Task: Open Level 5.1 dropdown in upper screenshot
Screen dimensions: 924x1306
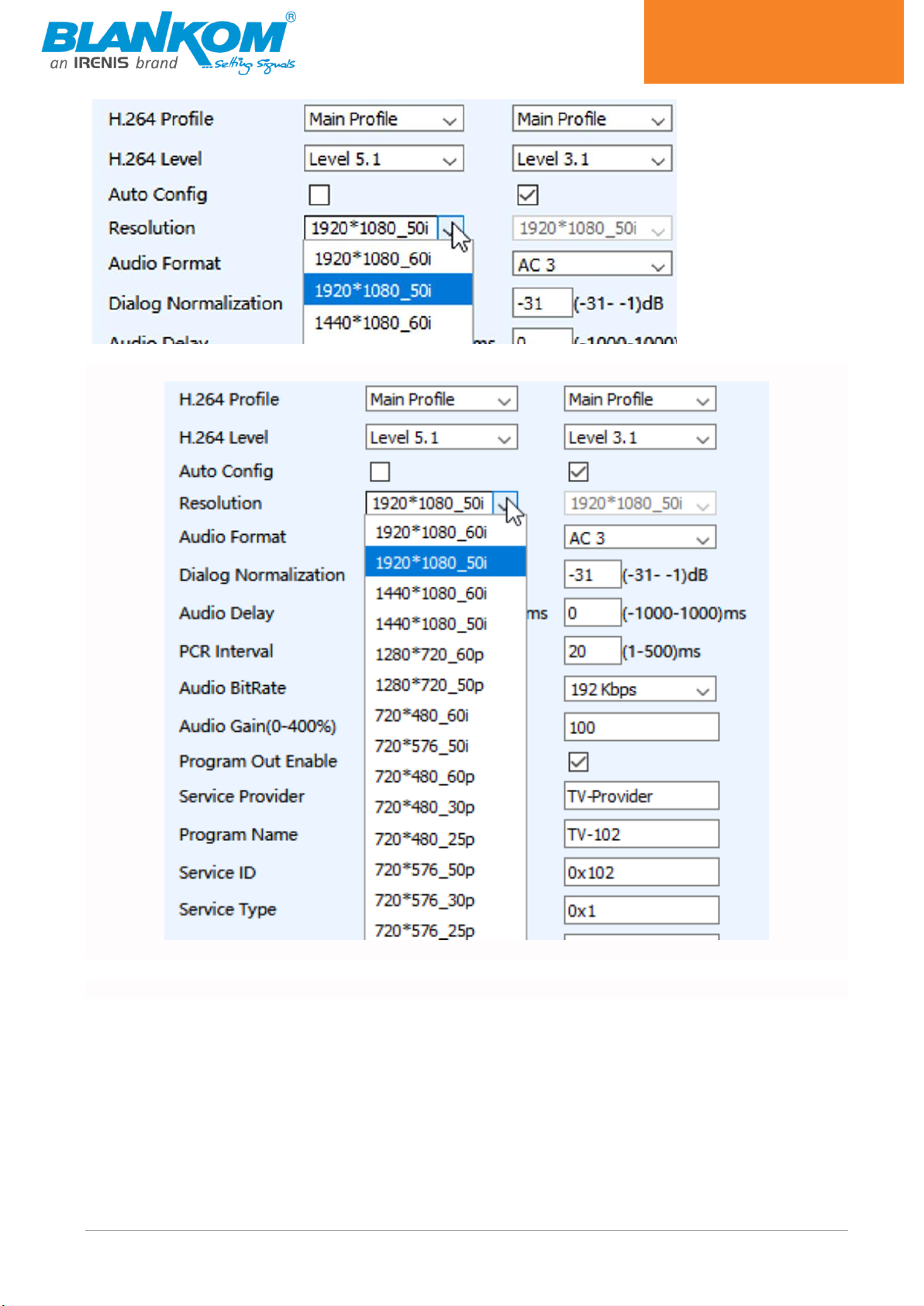Action: coord(384,159)
